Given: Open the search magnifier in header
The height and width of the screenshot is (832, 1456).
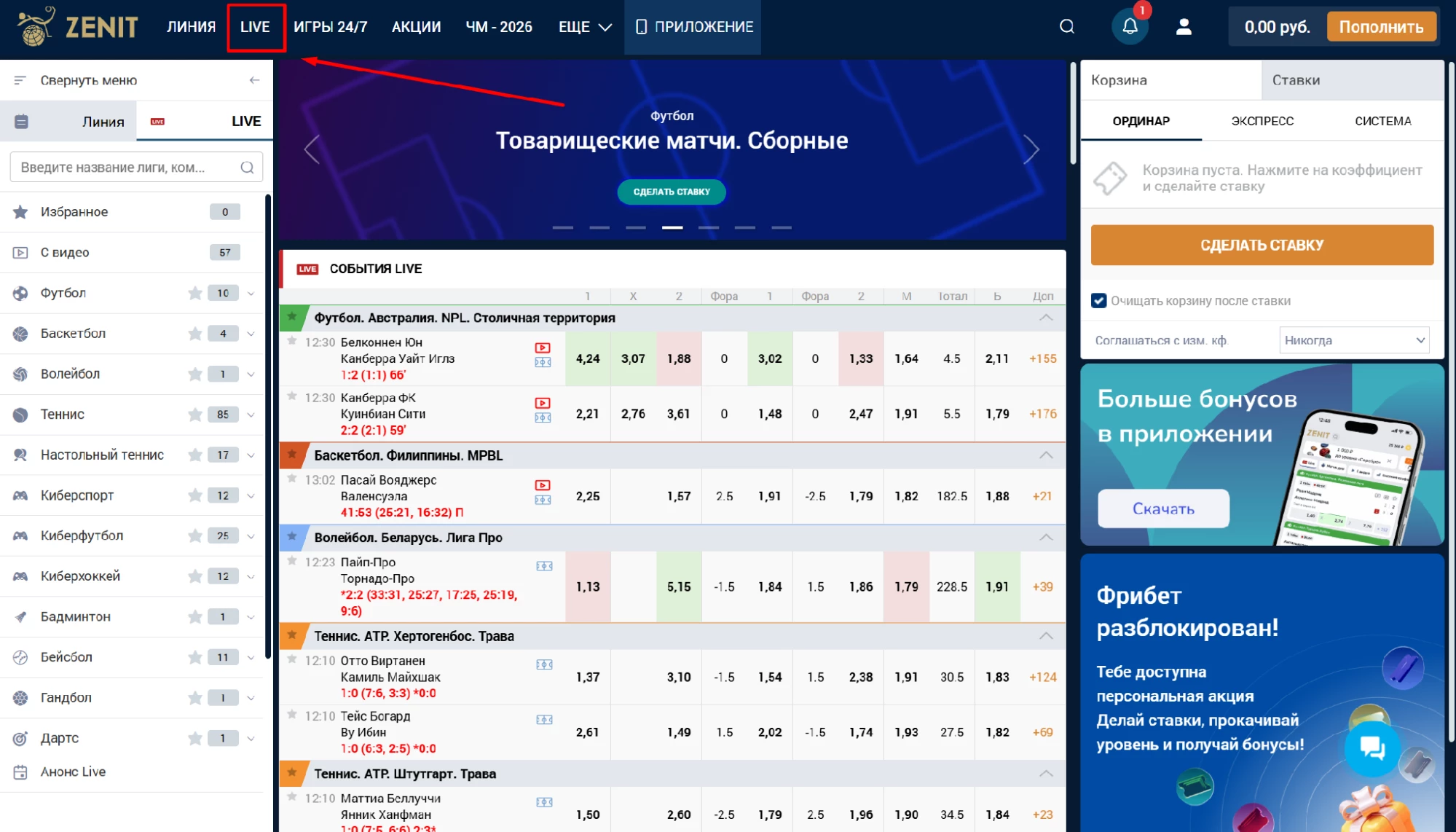Looking at the screenshot, I should click(1067, 27).
